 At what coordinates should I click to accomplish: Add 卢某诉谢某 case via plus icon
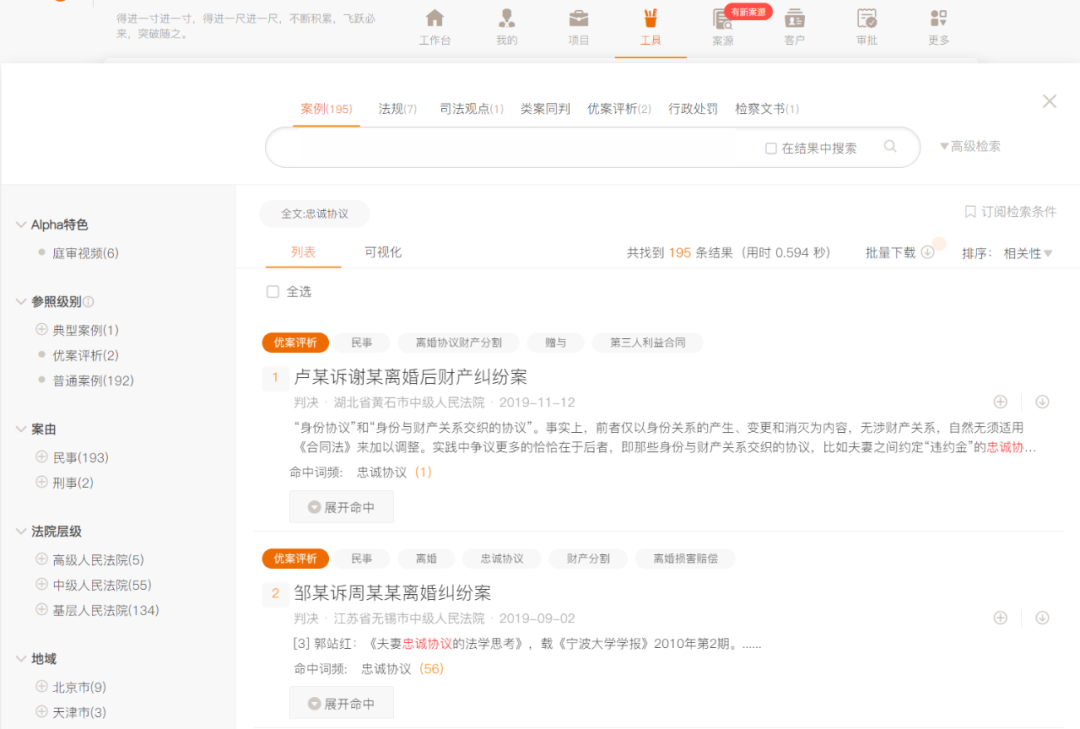(1000, 402)
